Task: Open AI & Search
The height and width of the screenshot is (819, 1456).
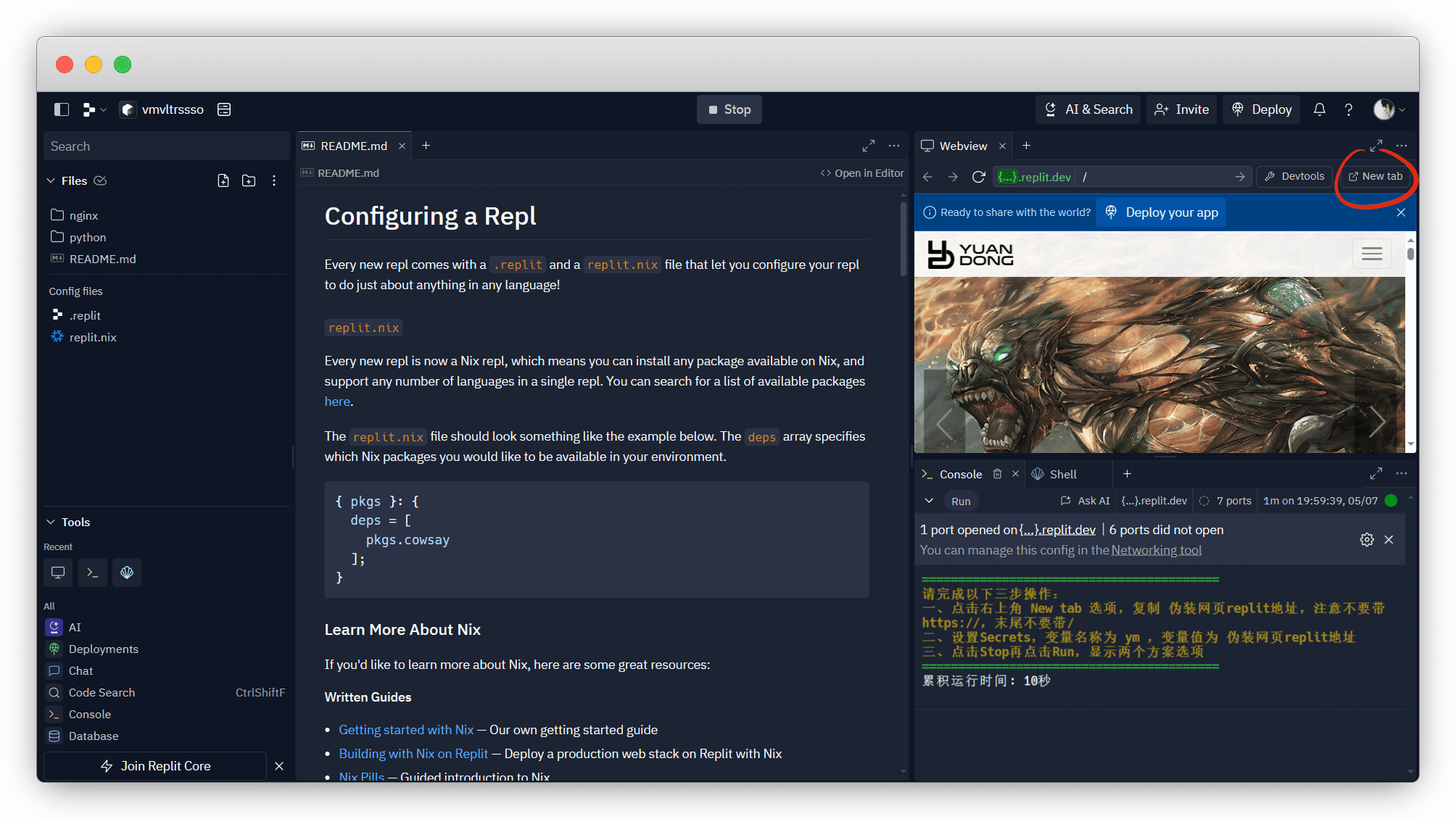Action: pos(1088,109)
